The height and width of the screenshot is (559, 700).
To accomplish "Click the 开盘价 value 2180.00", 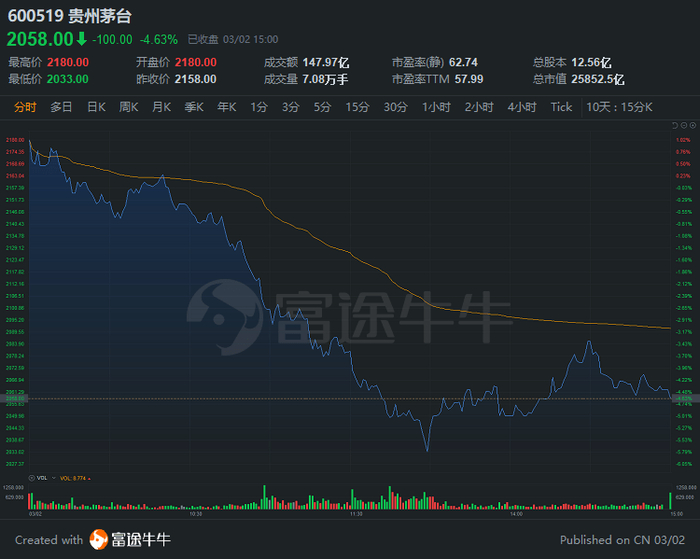I will pos(196,62).
